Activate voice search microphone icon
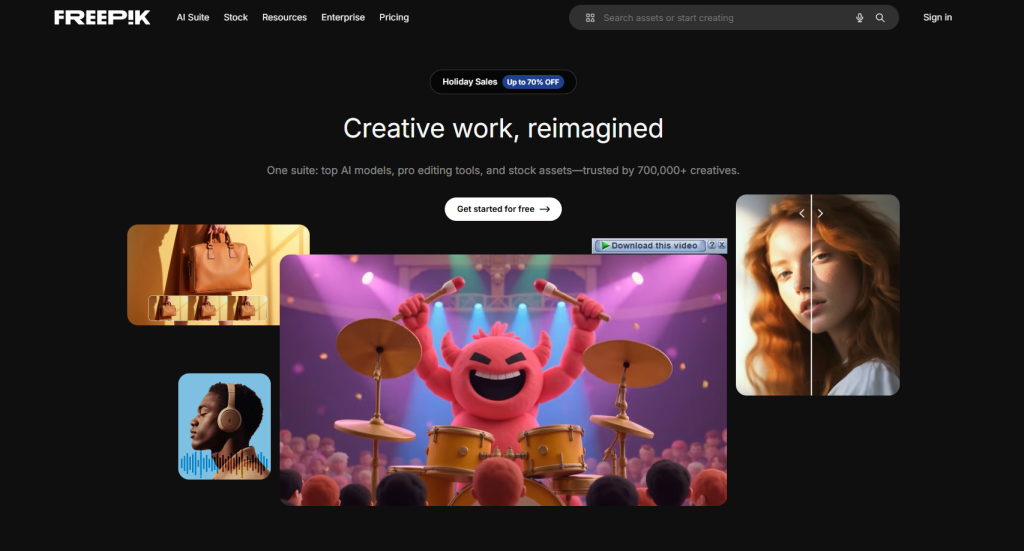 [x=859, y=18]
